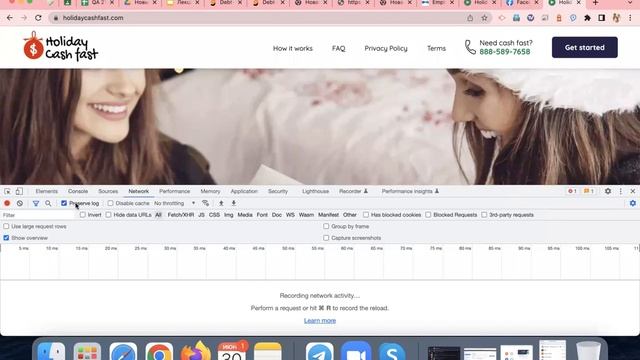Open a new Chrome tab
The image size is (640, 360).
click(596, 3)
